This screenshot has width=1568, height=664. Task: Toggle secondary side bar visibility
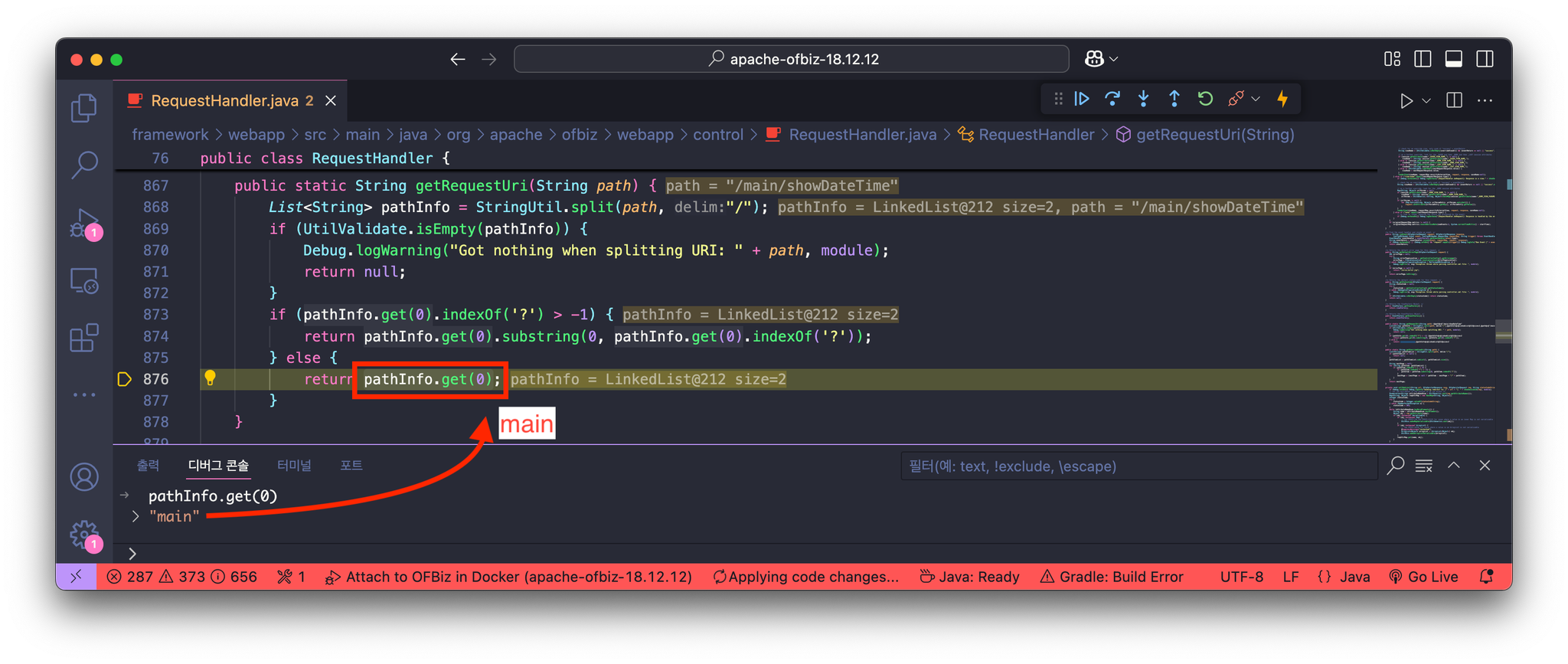click(x=1485, y=59)
